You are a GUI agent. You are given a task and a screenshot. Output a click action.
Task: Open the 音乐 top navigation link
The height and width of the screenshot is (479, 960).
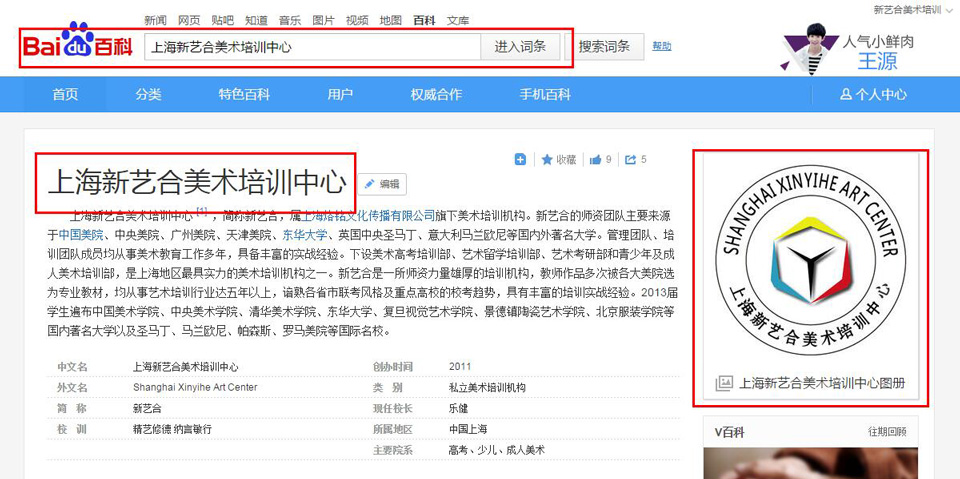pyautogui.click(x=290, y=20)
